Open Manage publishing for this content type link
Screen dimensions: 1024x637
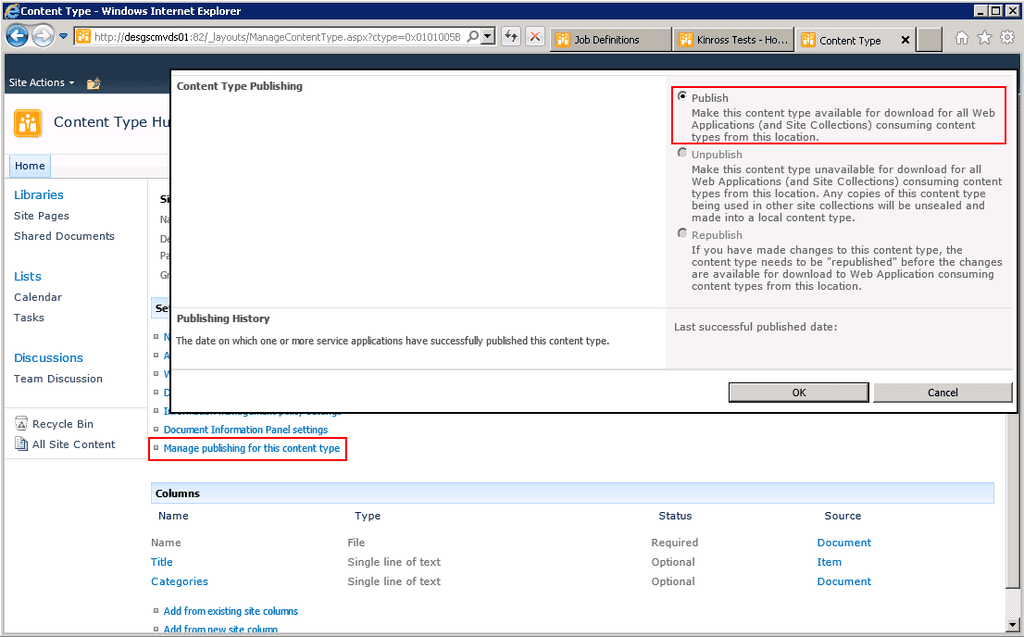coord(251,449)
